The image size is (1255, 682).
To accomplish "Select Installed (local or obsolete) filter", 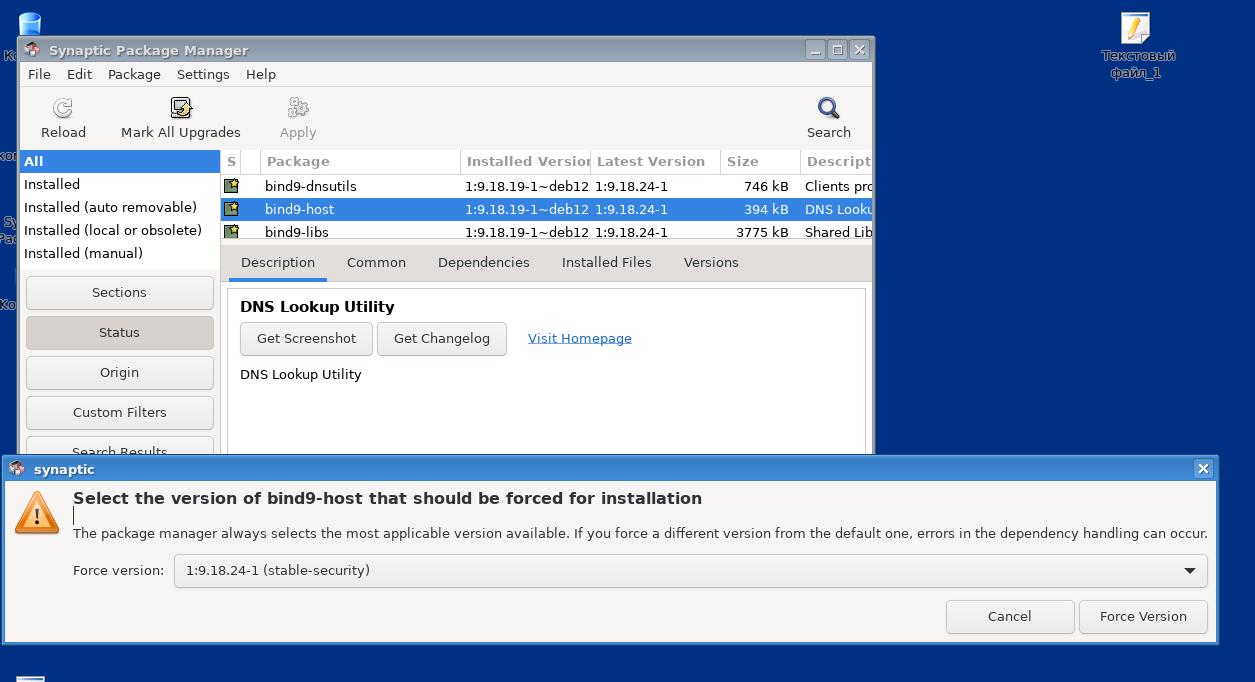I will (x=120, y=230).
